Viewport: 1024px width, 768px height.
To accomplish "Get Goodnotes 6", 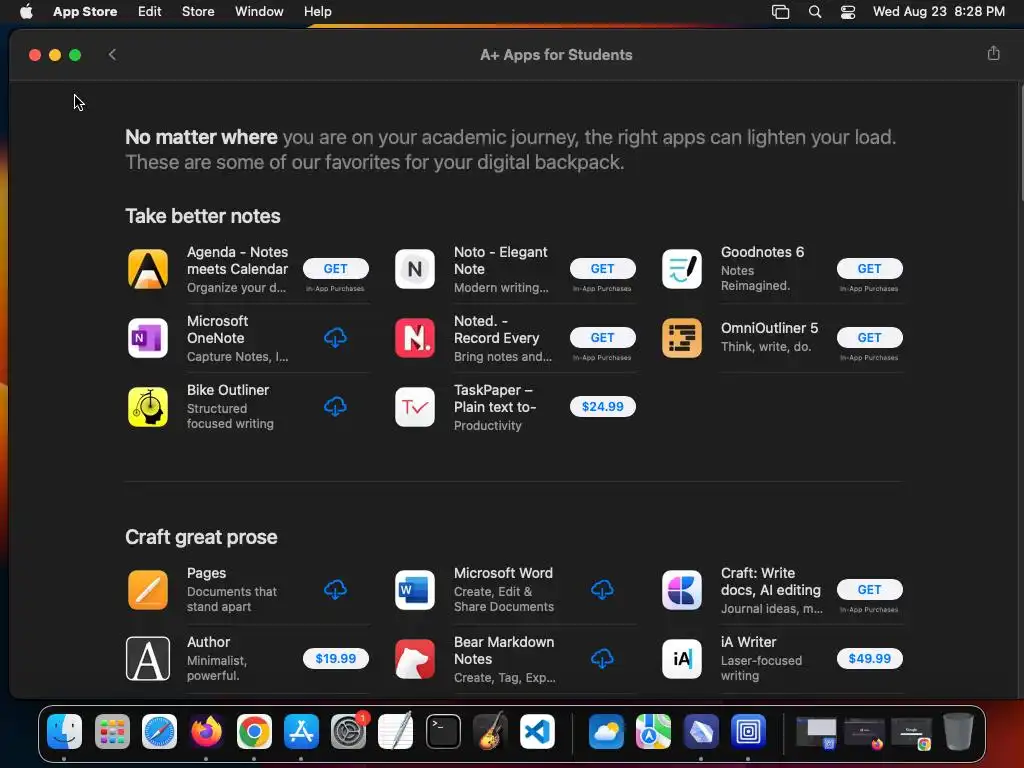I will point(869,268).
